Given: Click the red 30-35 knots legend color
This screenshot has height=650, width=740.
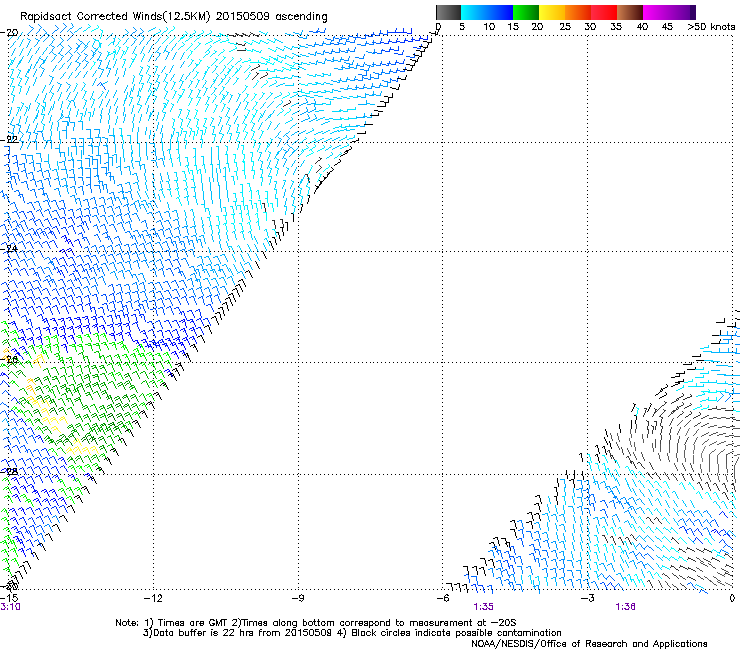Looking at the screenshot, I should point(604,12).
